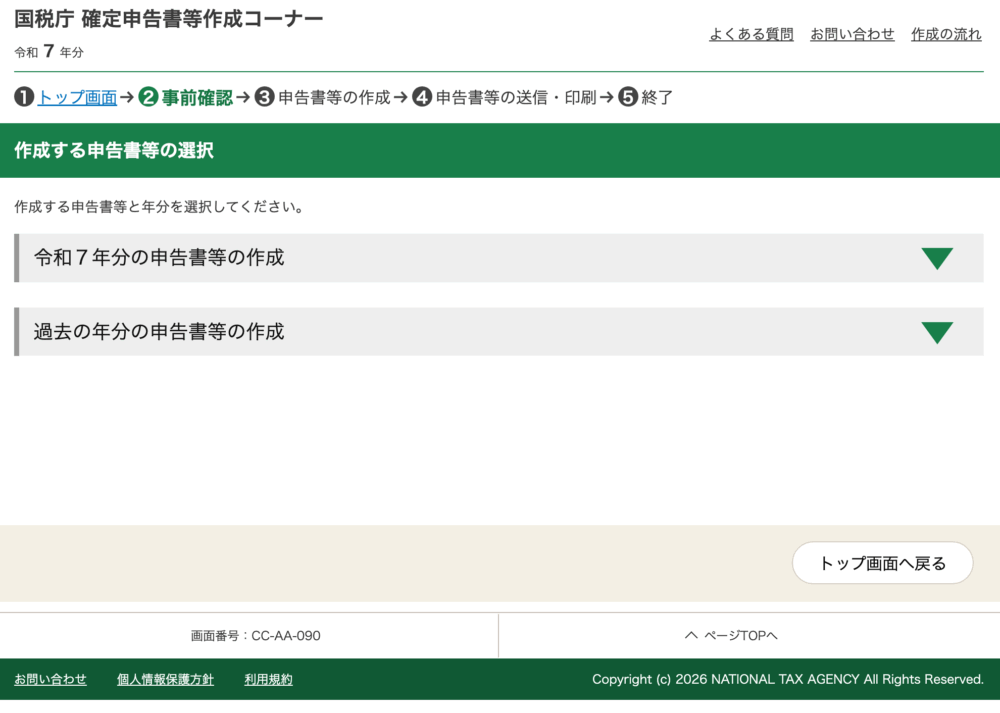1000x713 pixels.
Task: Select step ❹ 申告書等の送信・印刷 circle icon
Action: tap(421, 97)
